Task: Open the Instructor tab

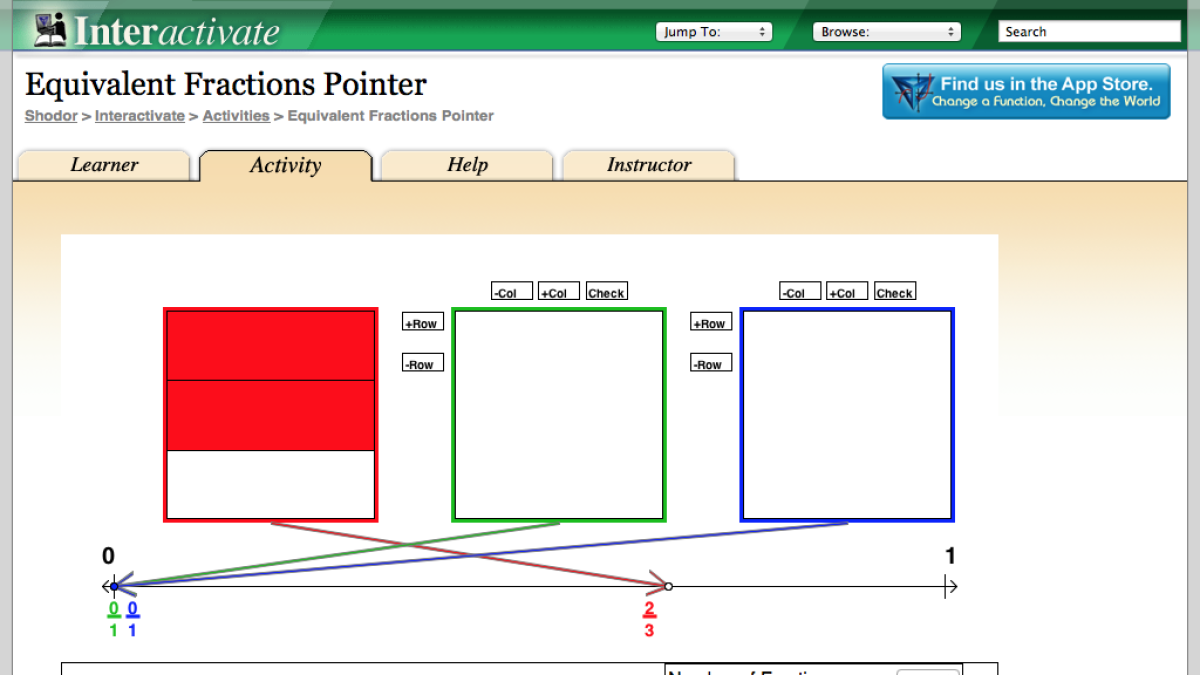Action: [648, 165]
